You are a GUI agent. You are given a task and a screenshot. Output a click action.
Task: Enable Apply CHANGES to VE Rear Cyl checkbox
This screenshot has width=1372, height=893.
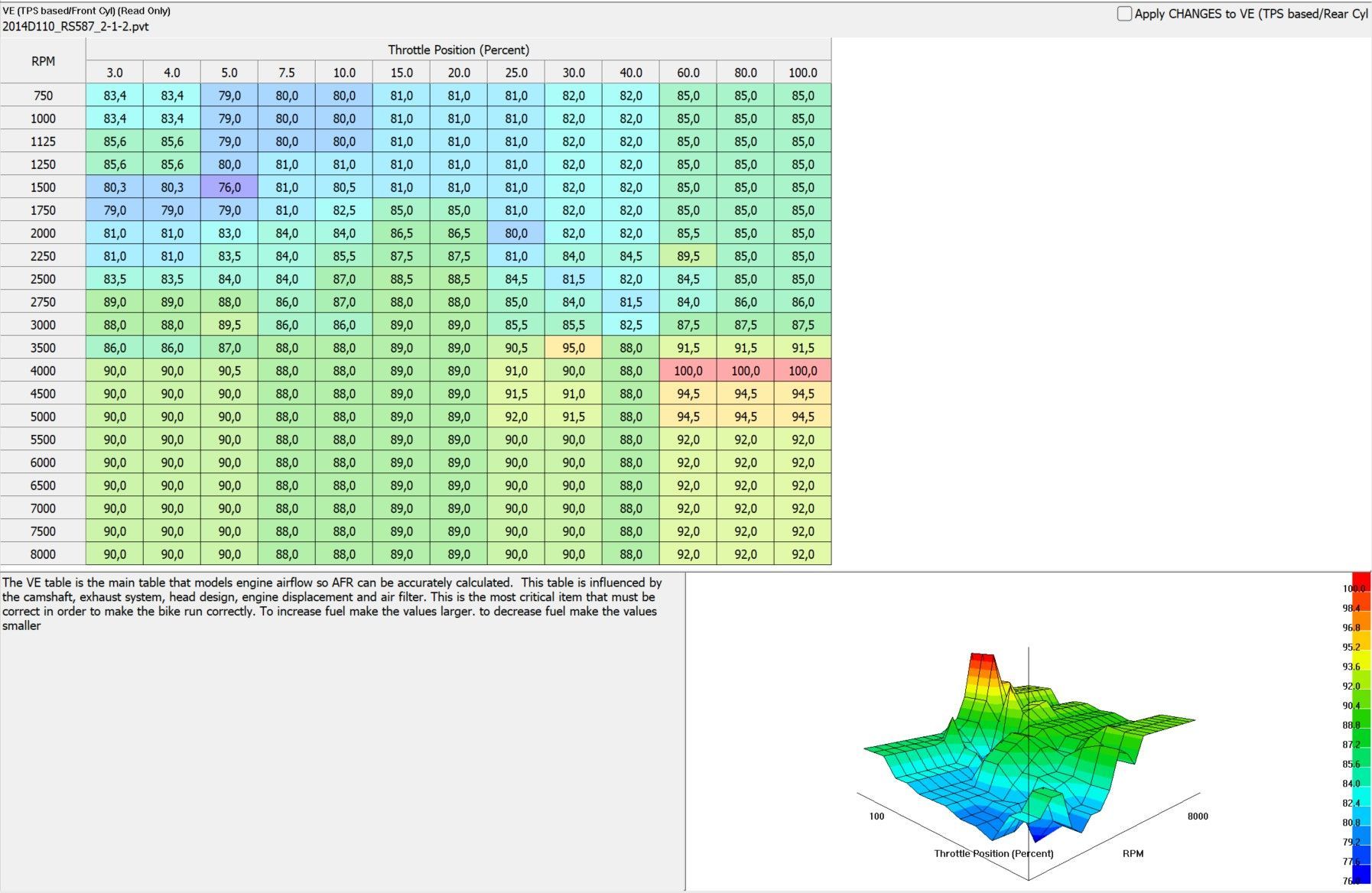(x=1124, y=14)
